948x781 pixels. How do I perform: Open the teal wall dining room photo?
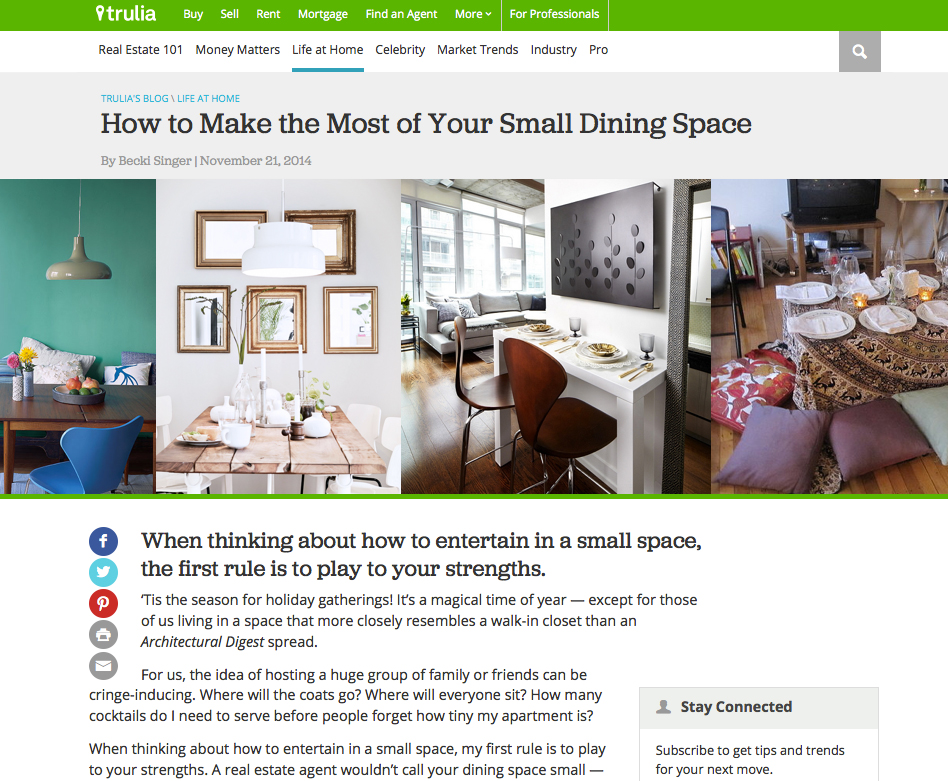(78, 336)
